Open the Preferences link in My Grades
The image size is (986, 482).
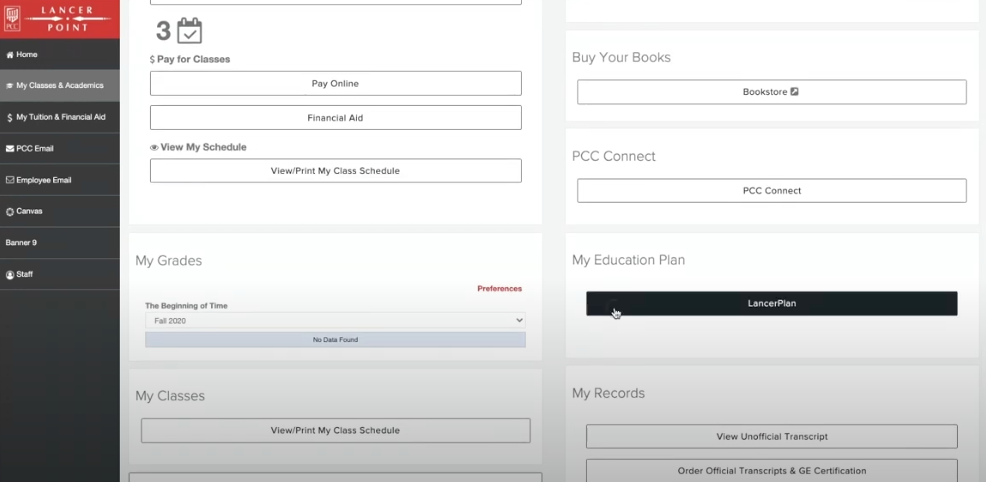click(x=499, y=289)
